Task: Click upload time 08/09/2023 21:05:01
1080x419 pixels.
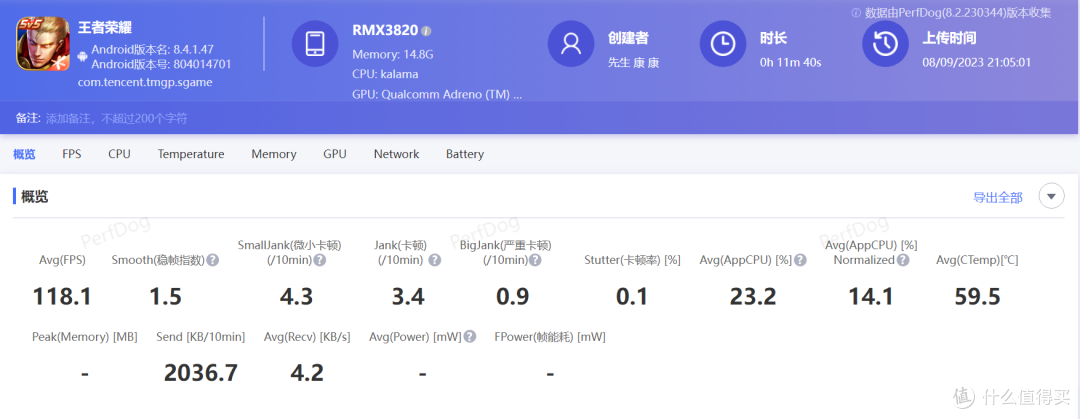Action: pos(977,63)
